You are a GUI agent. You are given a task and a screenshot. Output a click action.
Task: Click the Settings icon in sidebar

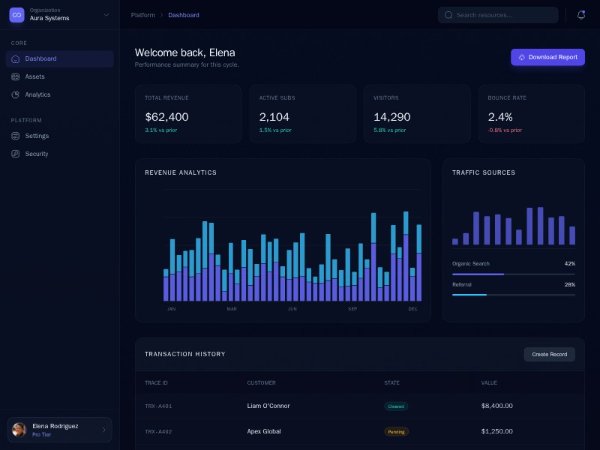(15, 136)
